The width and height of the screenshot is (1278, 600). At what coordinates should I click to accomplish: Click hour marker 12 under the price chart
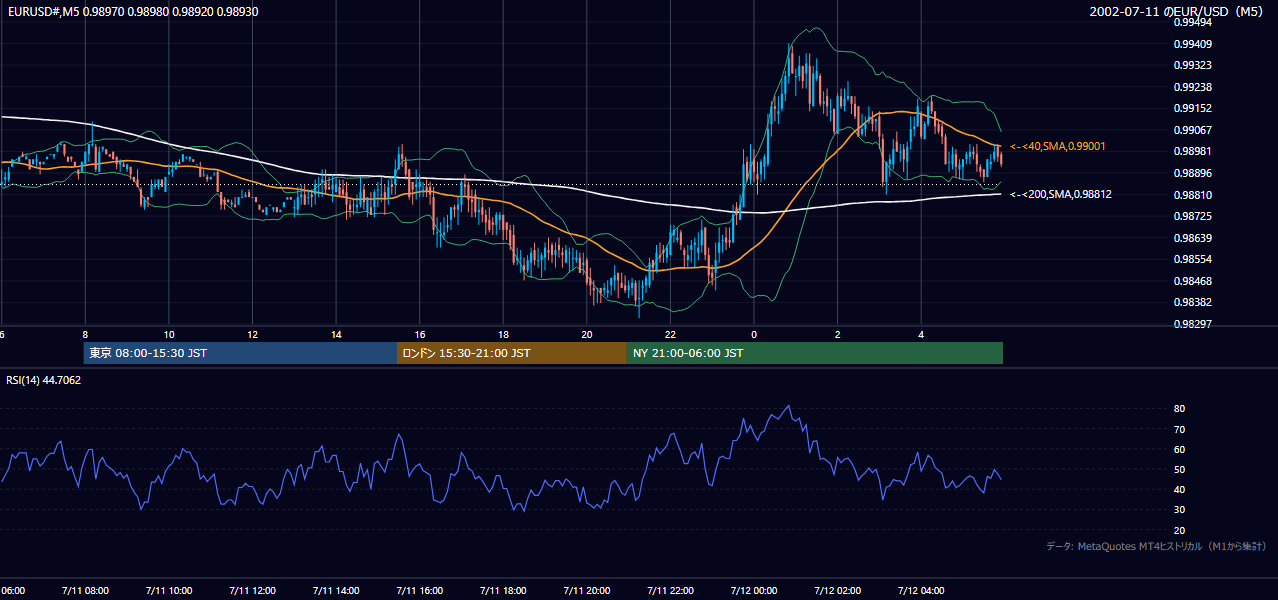coord(253,335)
